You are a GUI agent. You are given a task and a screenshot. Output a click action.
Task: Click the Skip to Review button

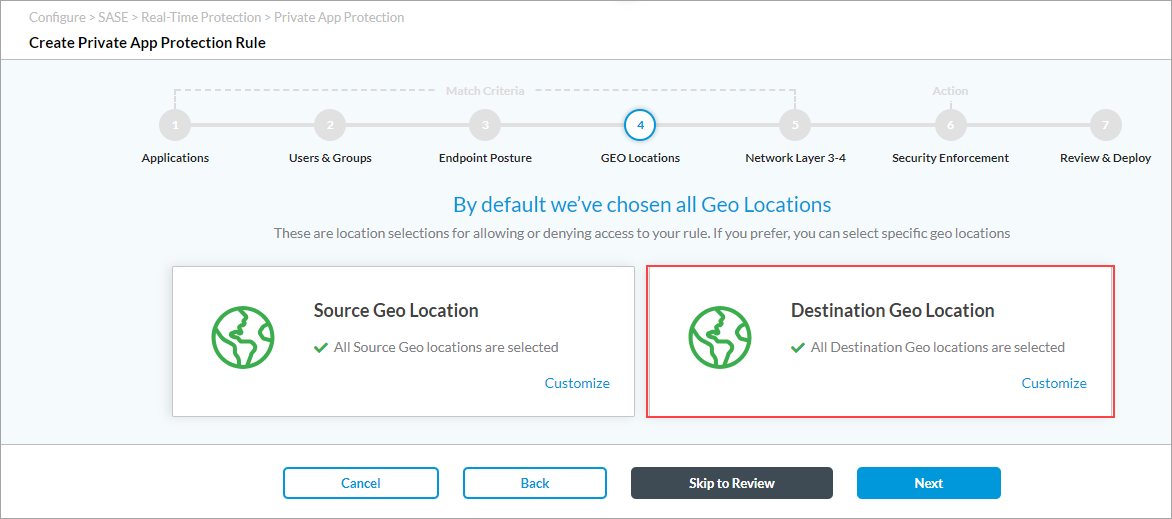click(732, 483)
